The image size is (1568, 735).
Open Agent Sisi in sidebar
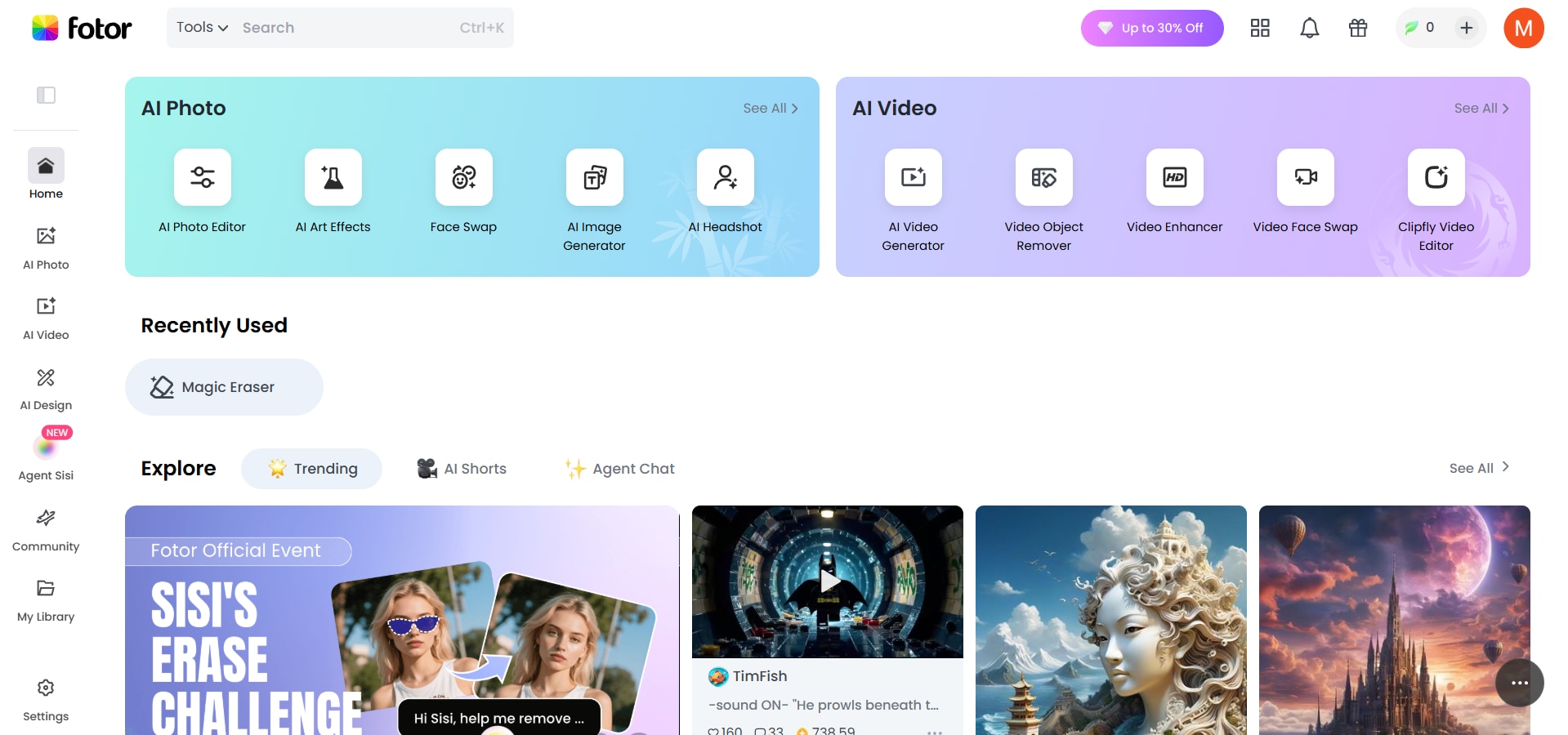tap(46, 456)
